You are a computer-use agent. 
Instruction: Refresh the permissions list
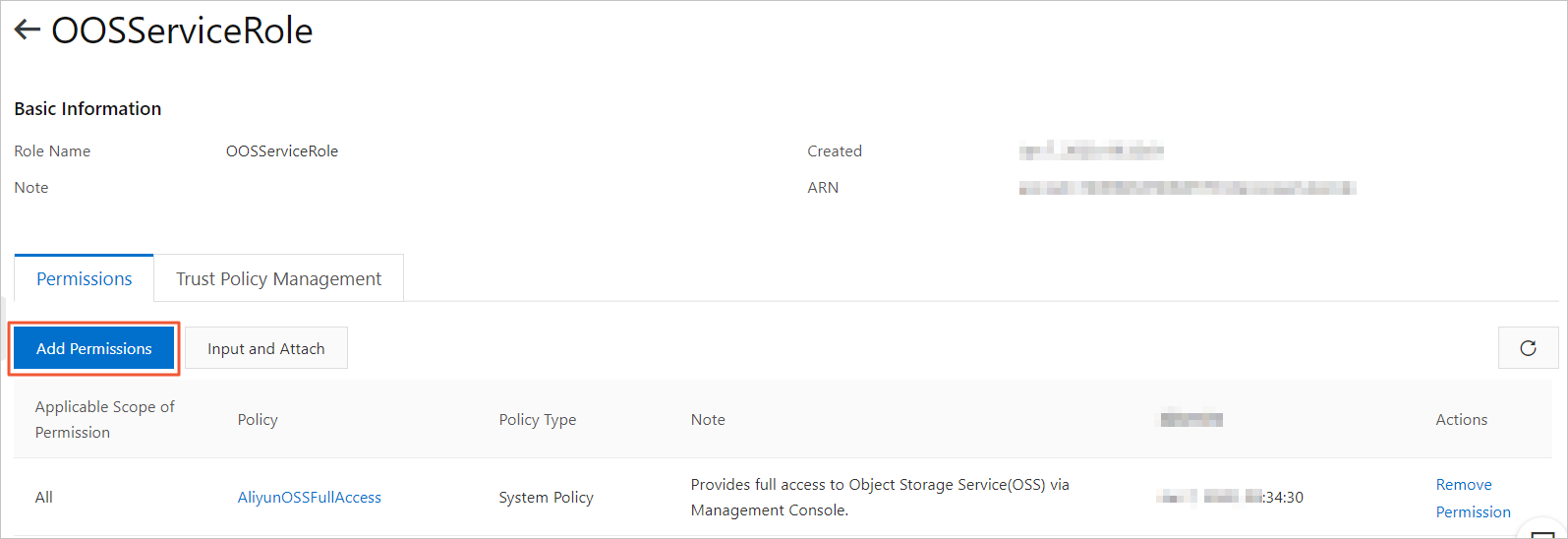pos(1528,348)
